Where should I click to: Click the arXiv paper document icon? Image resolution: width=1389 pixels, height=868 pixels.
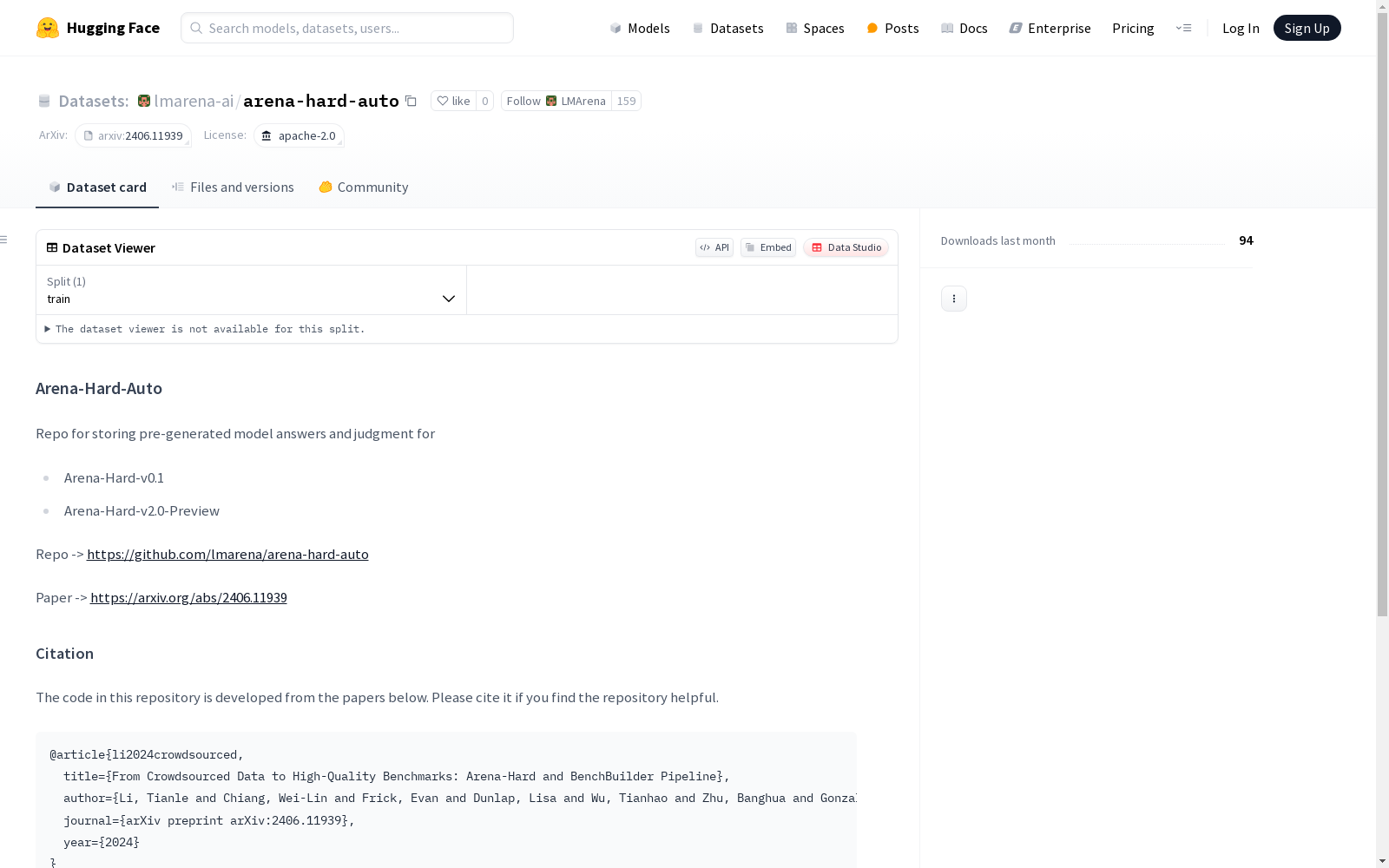pos(88,135)
